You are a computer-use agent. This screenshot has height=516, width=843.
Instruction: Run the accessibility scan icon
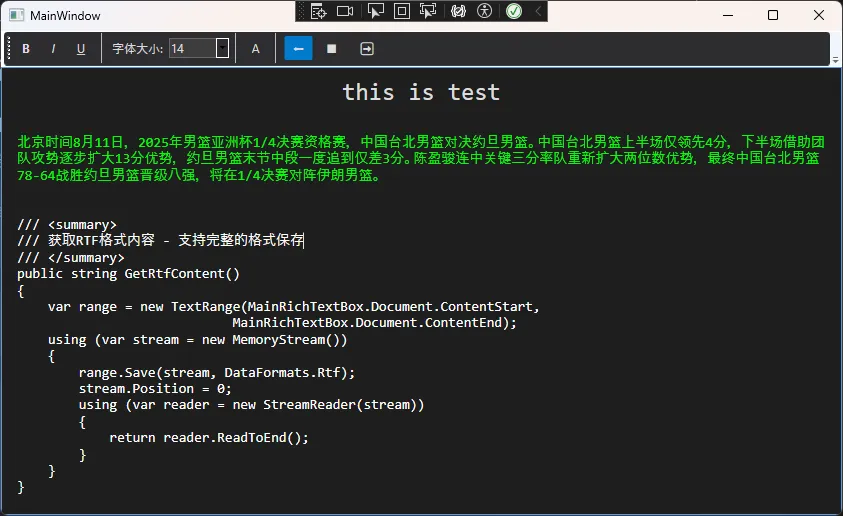pyautogui.click(x=485, y=11)
